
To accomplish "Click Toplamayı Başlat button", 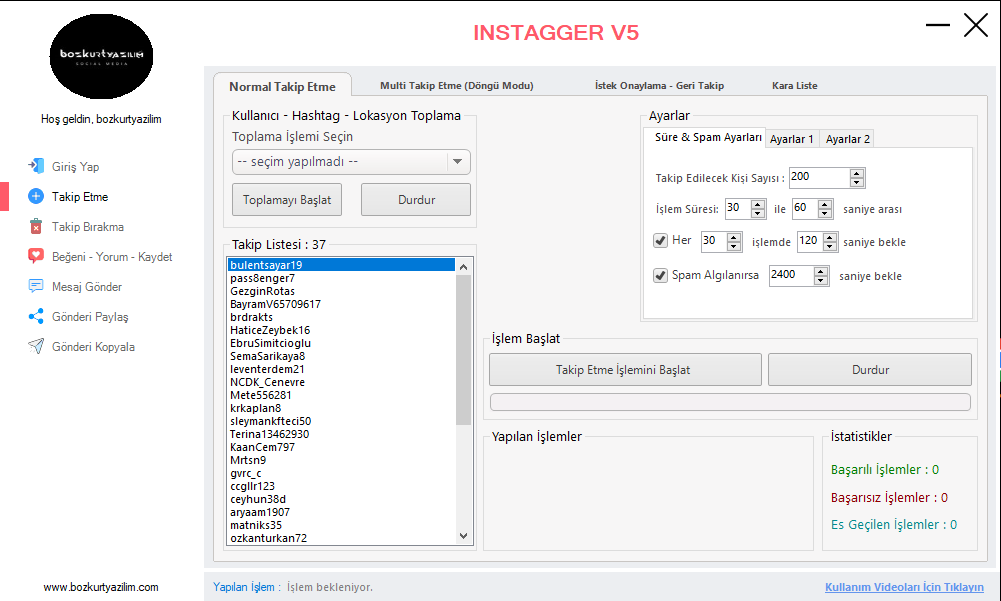I will (287, 200).
